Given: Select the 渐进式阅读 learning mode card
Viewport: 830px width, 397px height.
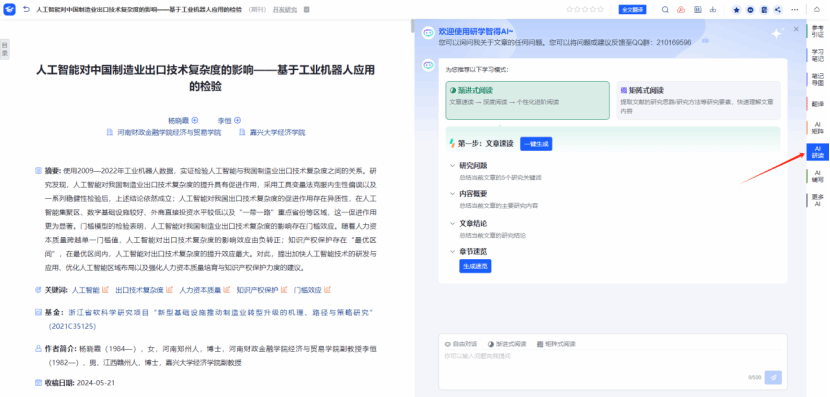Looking at the screenshot, I should tap(528, 100).
